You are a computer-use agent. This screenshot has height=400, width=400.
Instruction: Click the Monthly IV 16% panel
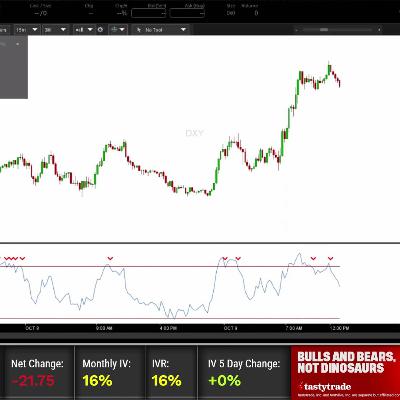[110, 373]
